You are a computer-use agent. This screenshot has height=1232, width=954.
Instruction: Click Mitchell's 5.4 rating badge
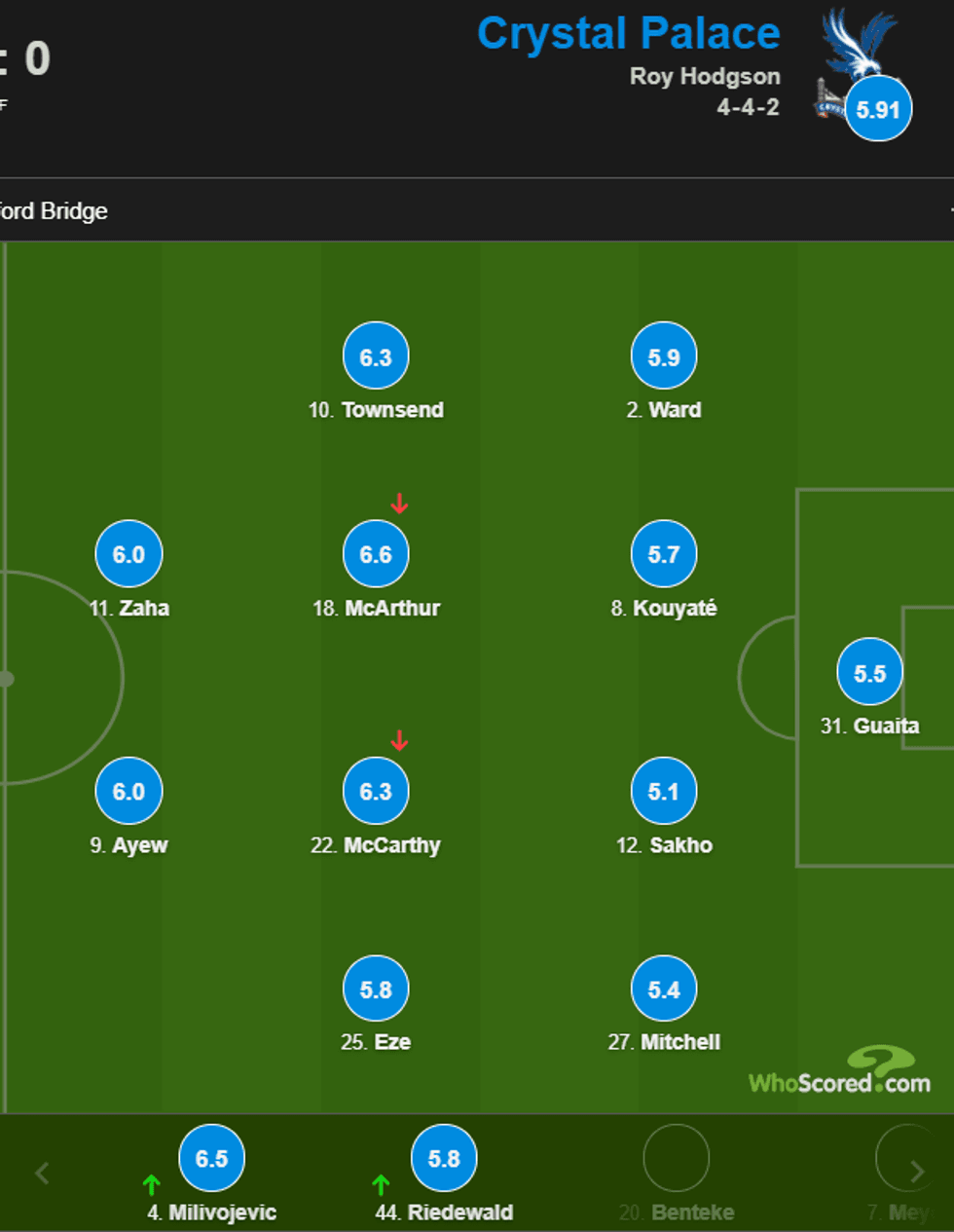click(664, 989)
